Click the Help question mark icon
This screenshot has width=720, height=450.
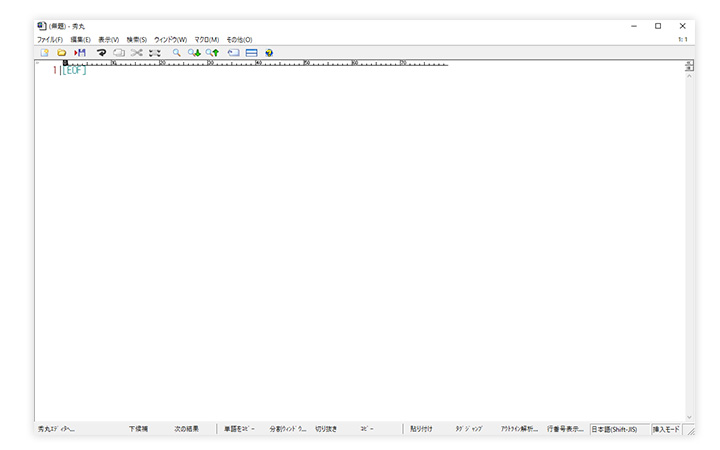(x=269, y=52)
